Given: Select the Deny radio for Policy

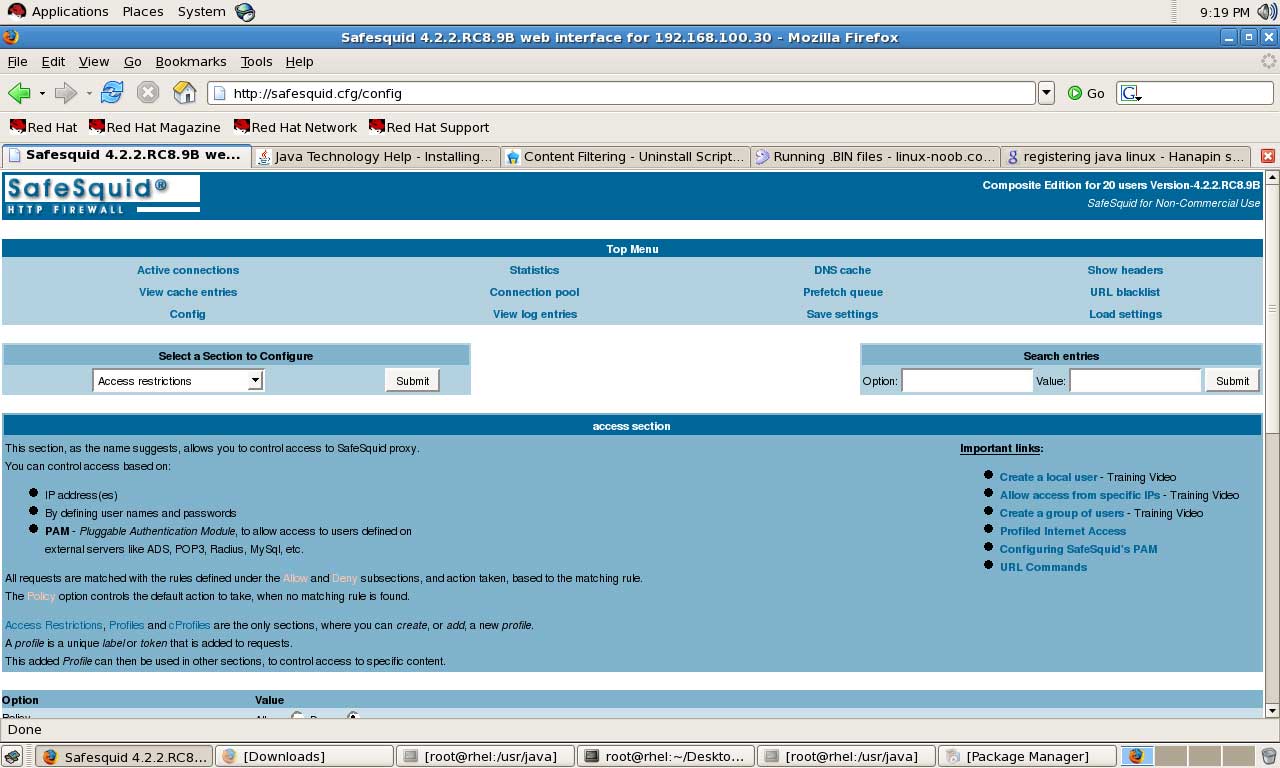Looking at the screenshot, I should click(x=352, y=717).
